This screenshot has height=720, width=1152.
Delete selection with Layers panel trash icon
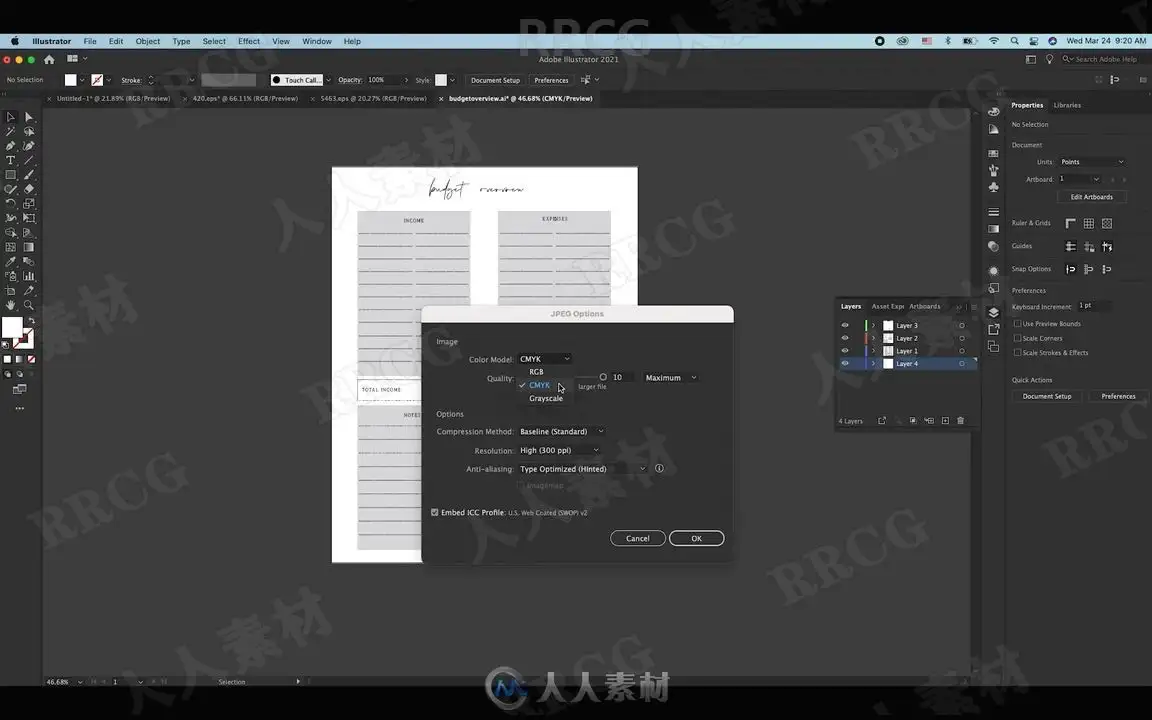click(960, 421)
